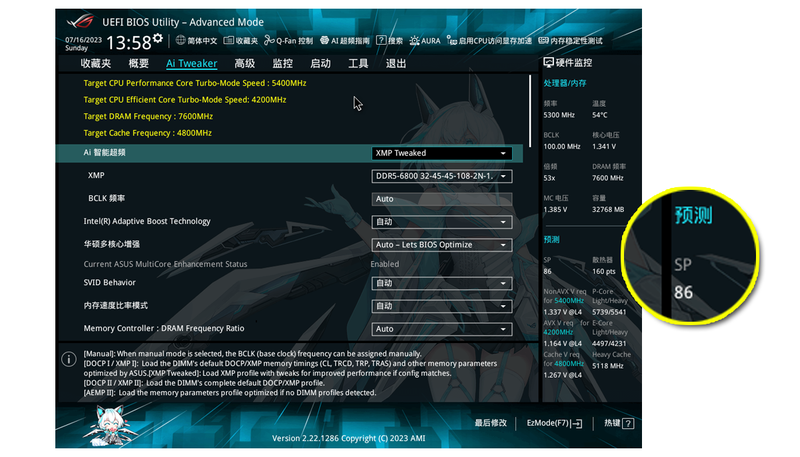
Task: Click 启用CPU访问显存加速 icon
Action: tap(451, 40)
